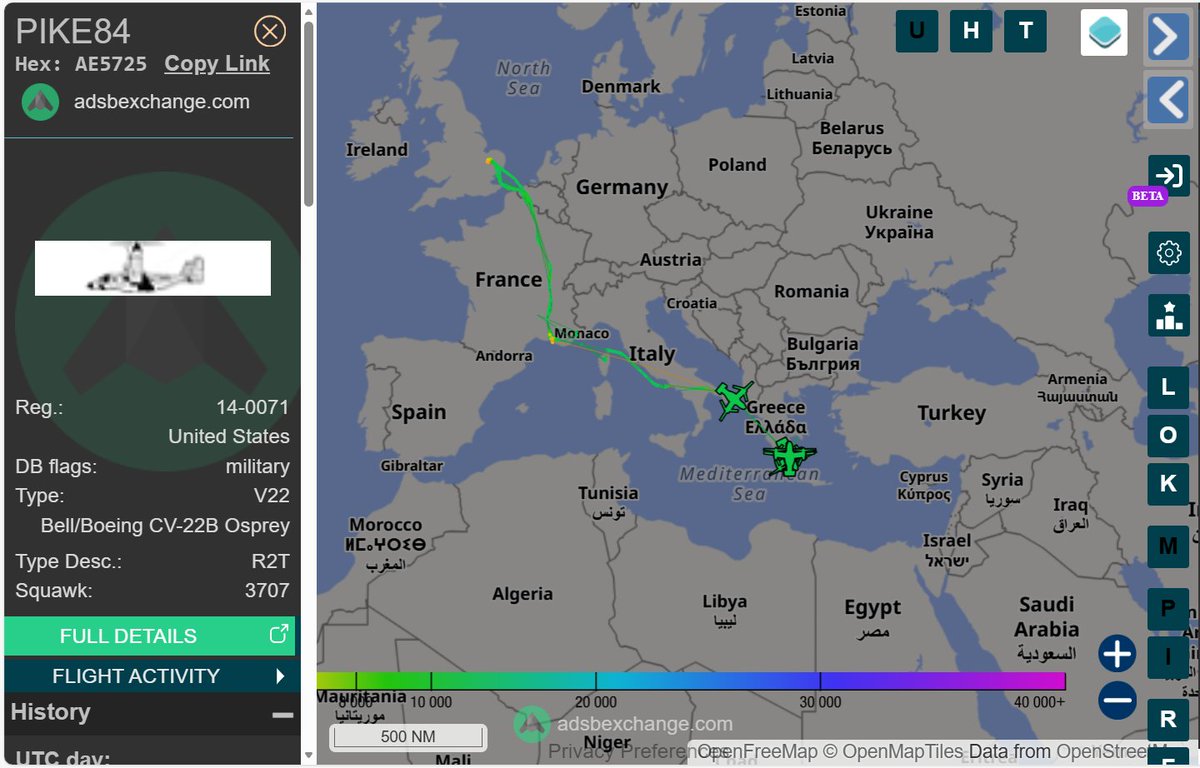
Task: Open FULL DETAILS for the aircraft
Action: click(150, 636)
